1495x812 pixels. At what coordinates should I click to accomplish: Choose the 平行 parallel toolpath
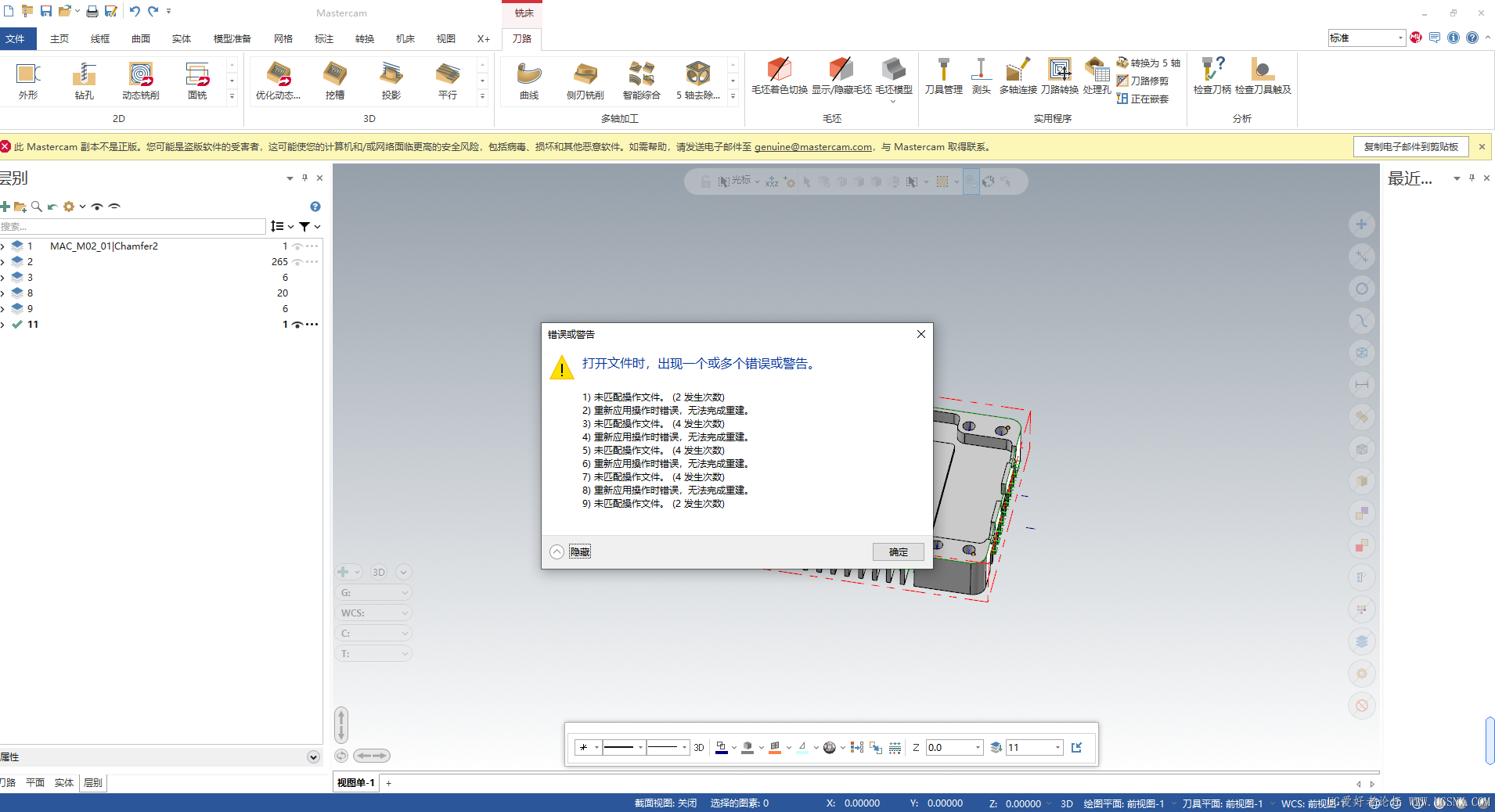click(x=448, y=81)
